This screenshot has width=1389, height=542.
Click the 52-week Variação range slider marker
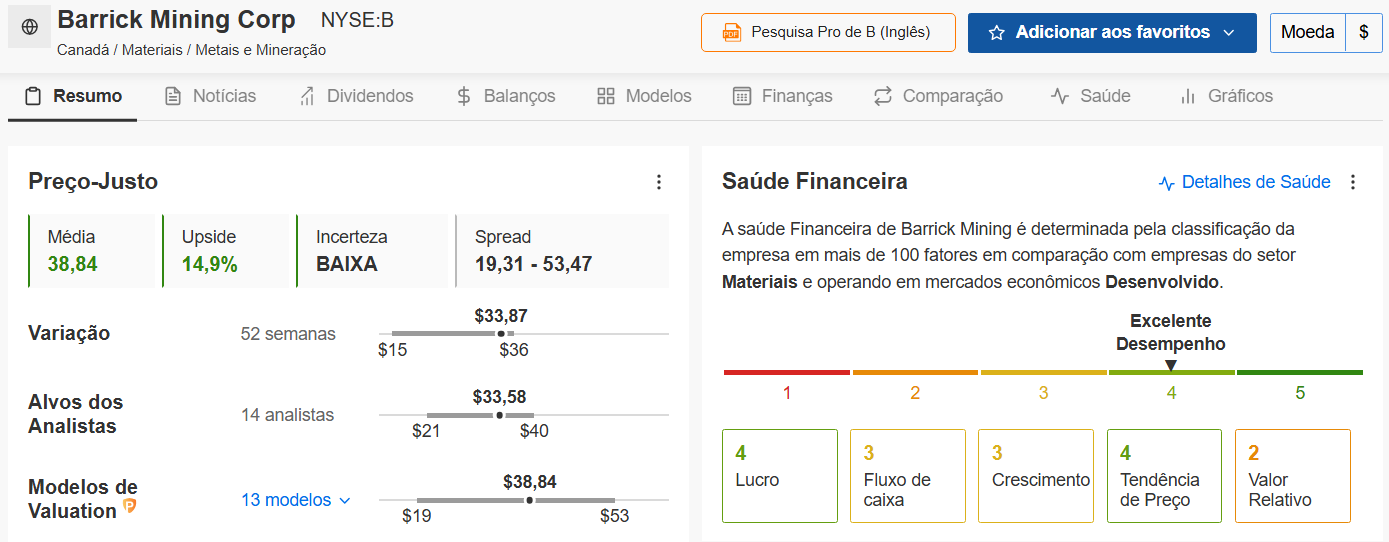(501, 333)
